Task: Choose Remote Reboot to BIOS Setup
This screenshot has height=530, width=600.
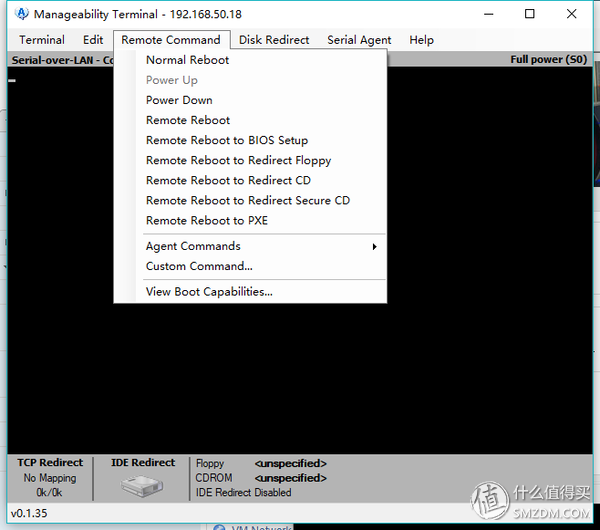Action: click(x=227, y=140)
